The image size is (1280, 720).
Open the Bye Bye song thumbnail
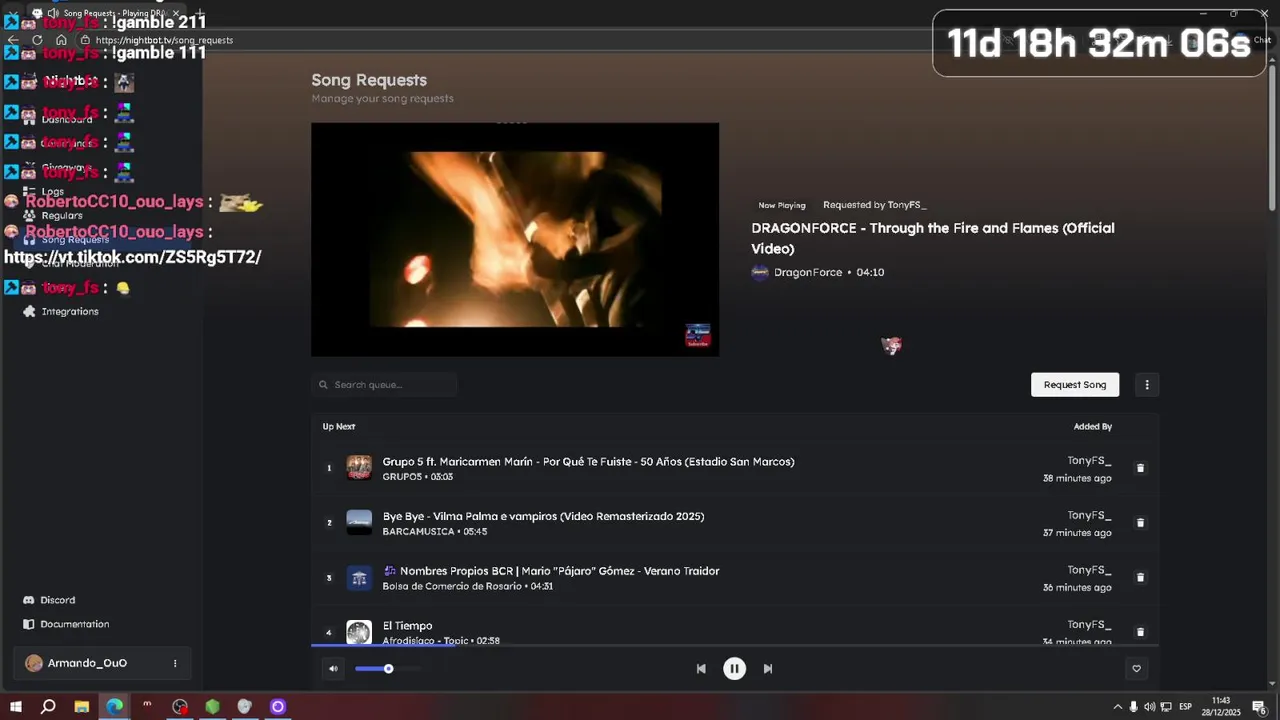tap(359, 523)
